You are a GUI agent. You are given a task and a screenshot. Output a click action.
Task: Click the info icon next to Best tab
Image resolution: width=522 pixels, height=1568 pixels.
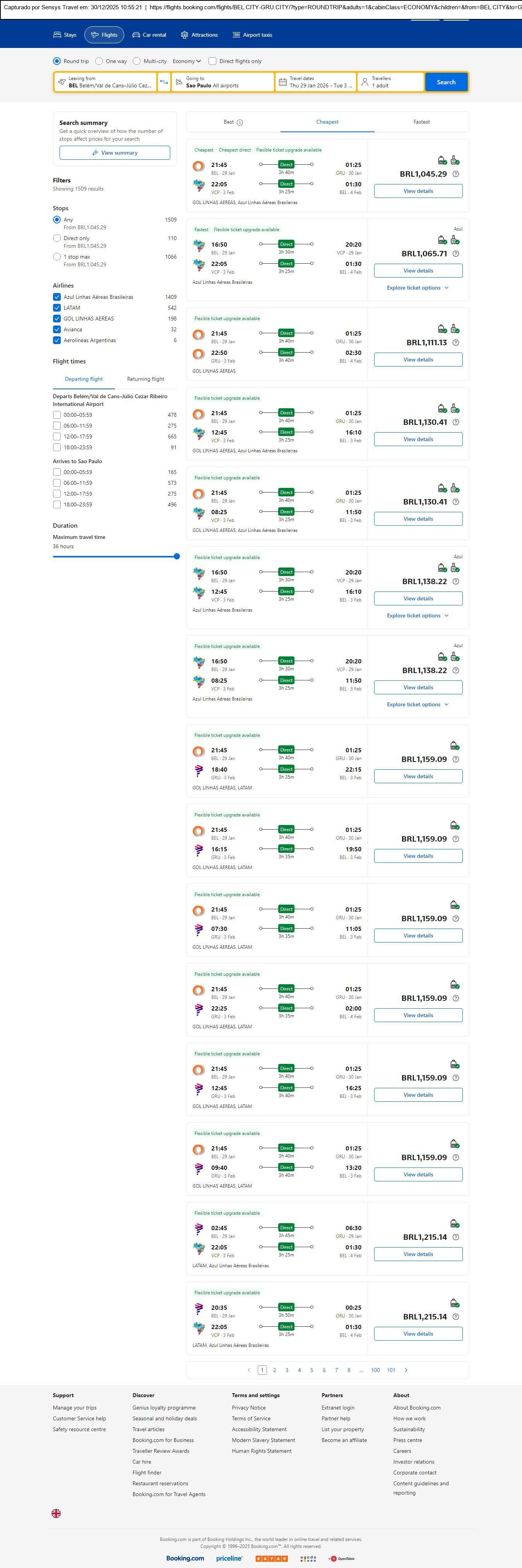(240, 122)
